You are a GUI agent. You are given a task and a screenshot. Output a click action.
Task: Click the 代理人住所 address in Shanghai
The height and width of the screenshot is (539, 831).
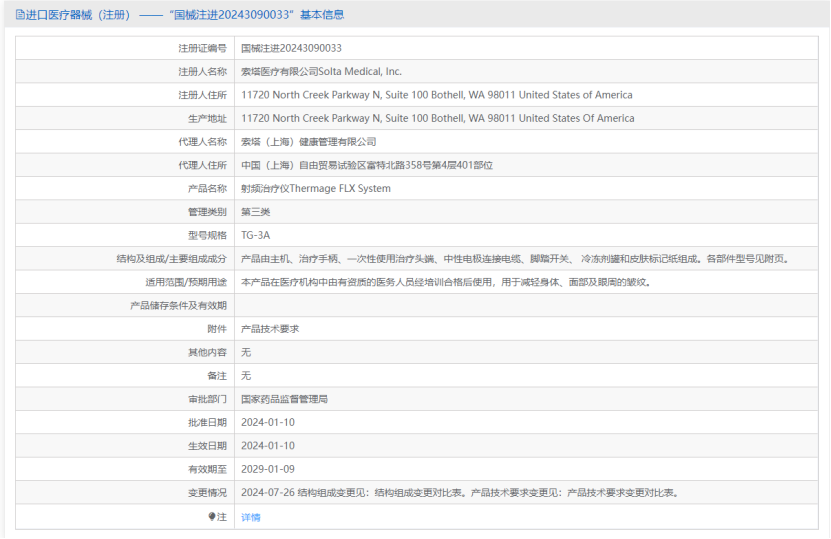[x=366, y=165]
